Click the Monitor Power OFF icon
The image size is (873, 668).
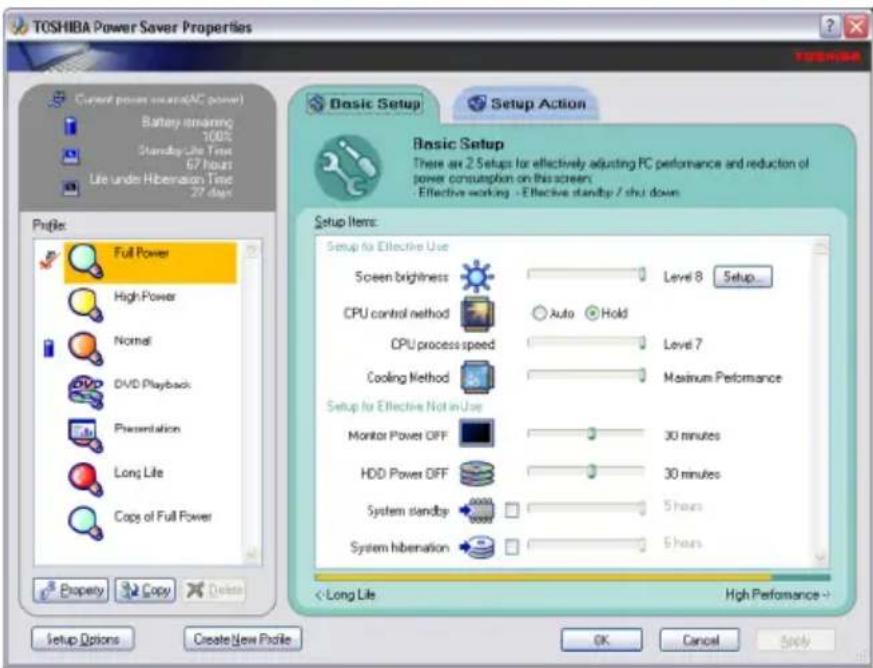[x=477, y=434]
